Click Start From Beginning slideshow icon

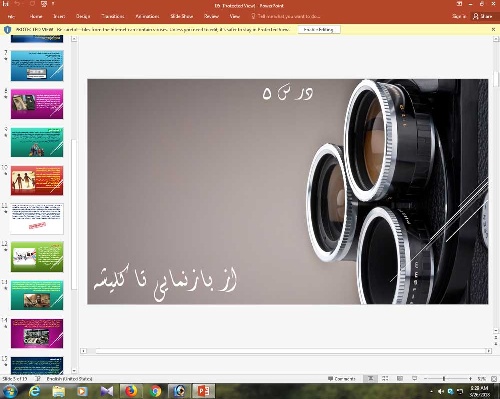(44, 4)
